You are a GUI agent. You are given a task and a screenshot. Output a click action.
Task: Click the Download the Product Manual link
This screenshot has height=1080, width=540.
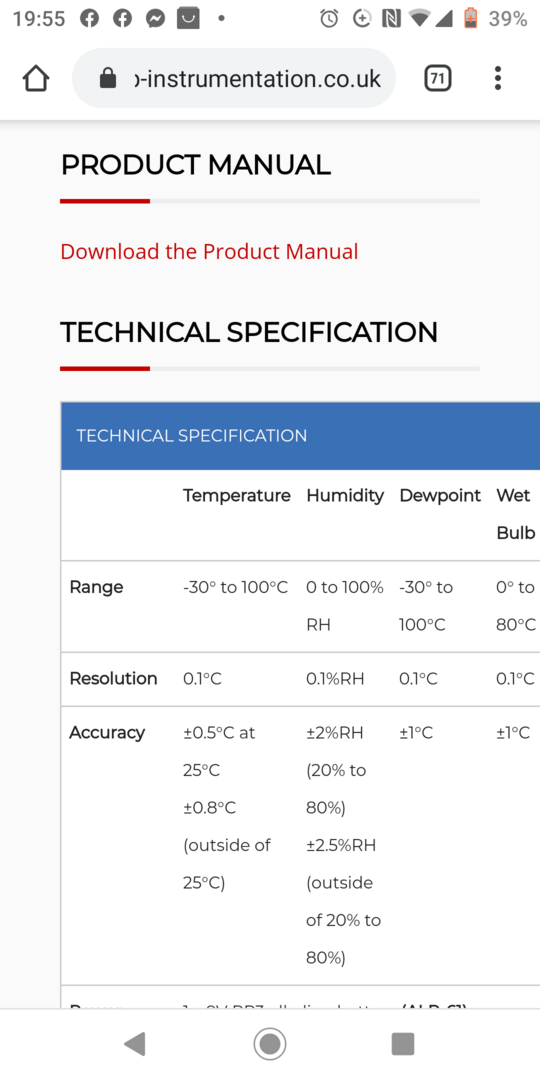209,251
